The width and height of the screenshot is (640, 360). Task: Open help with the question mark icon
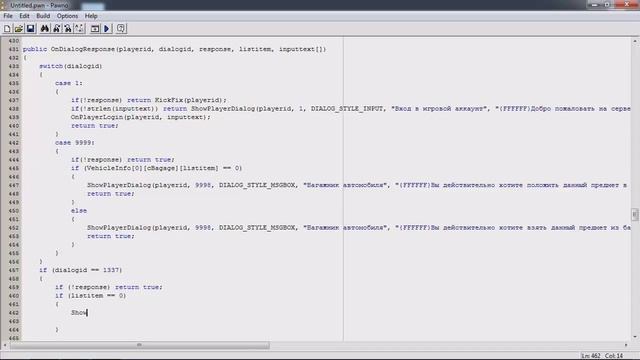(x=121, y=29)
